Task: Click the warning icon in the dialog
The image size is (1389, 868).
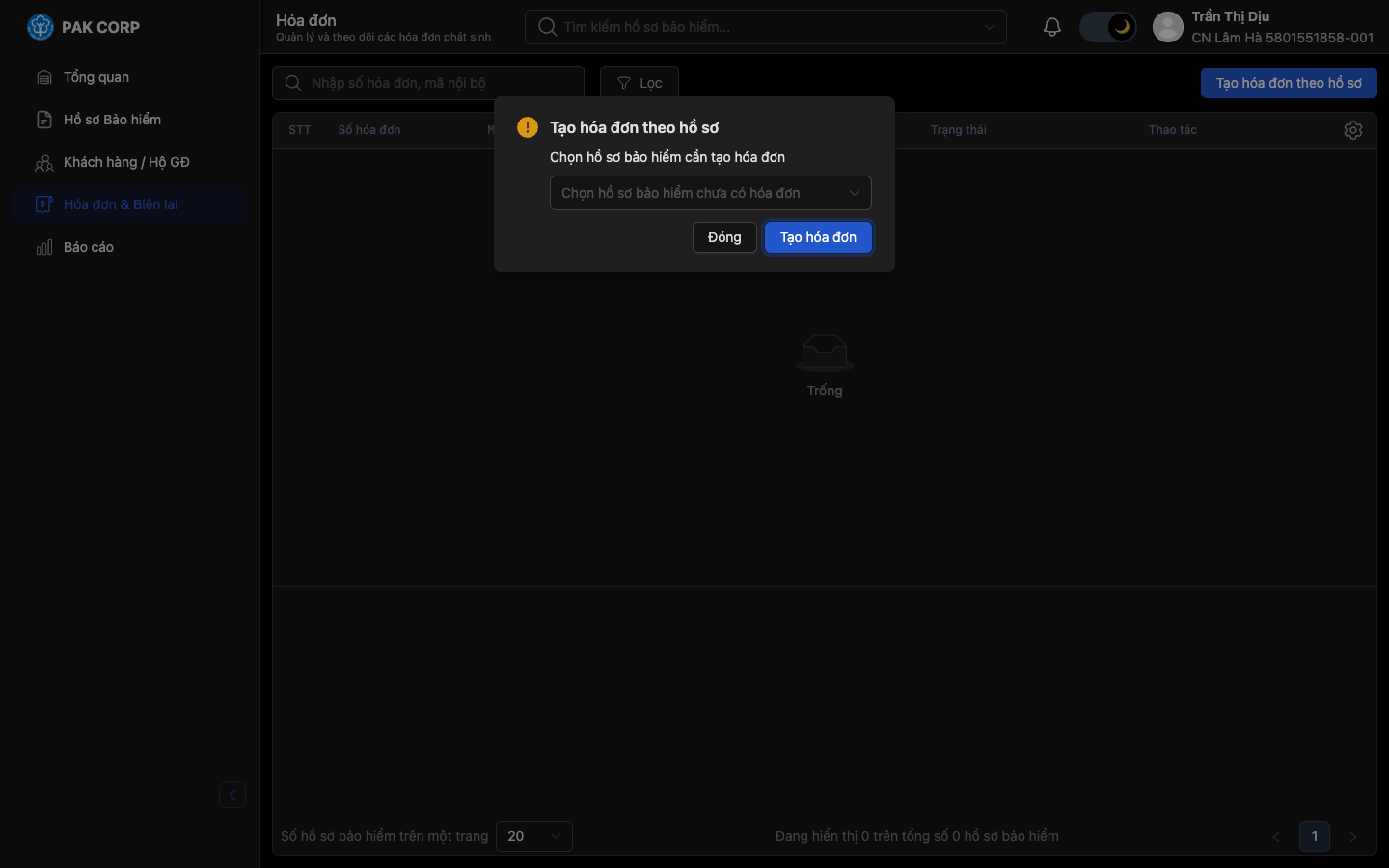Action: pos(528,127)
